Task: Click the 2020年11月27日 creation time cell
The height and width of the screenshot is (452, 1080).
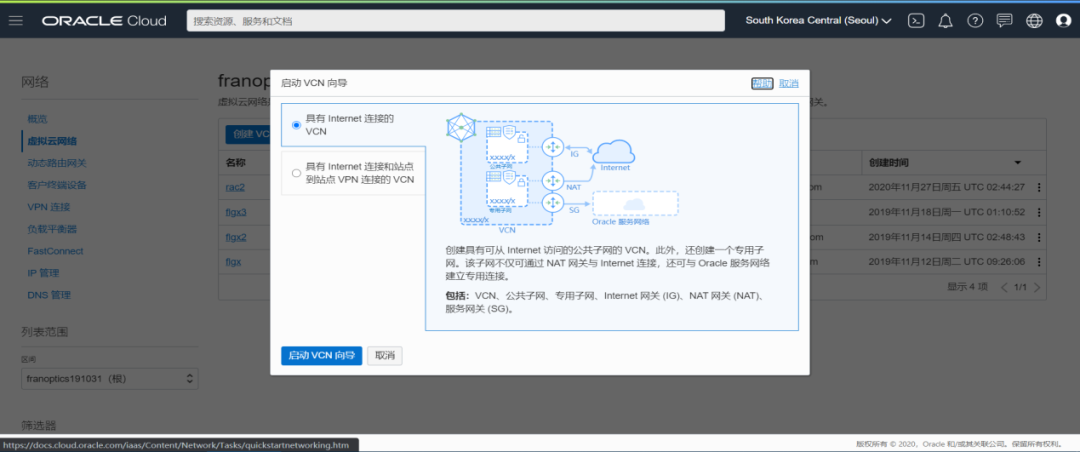Action: [947, 187]
